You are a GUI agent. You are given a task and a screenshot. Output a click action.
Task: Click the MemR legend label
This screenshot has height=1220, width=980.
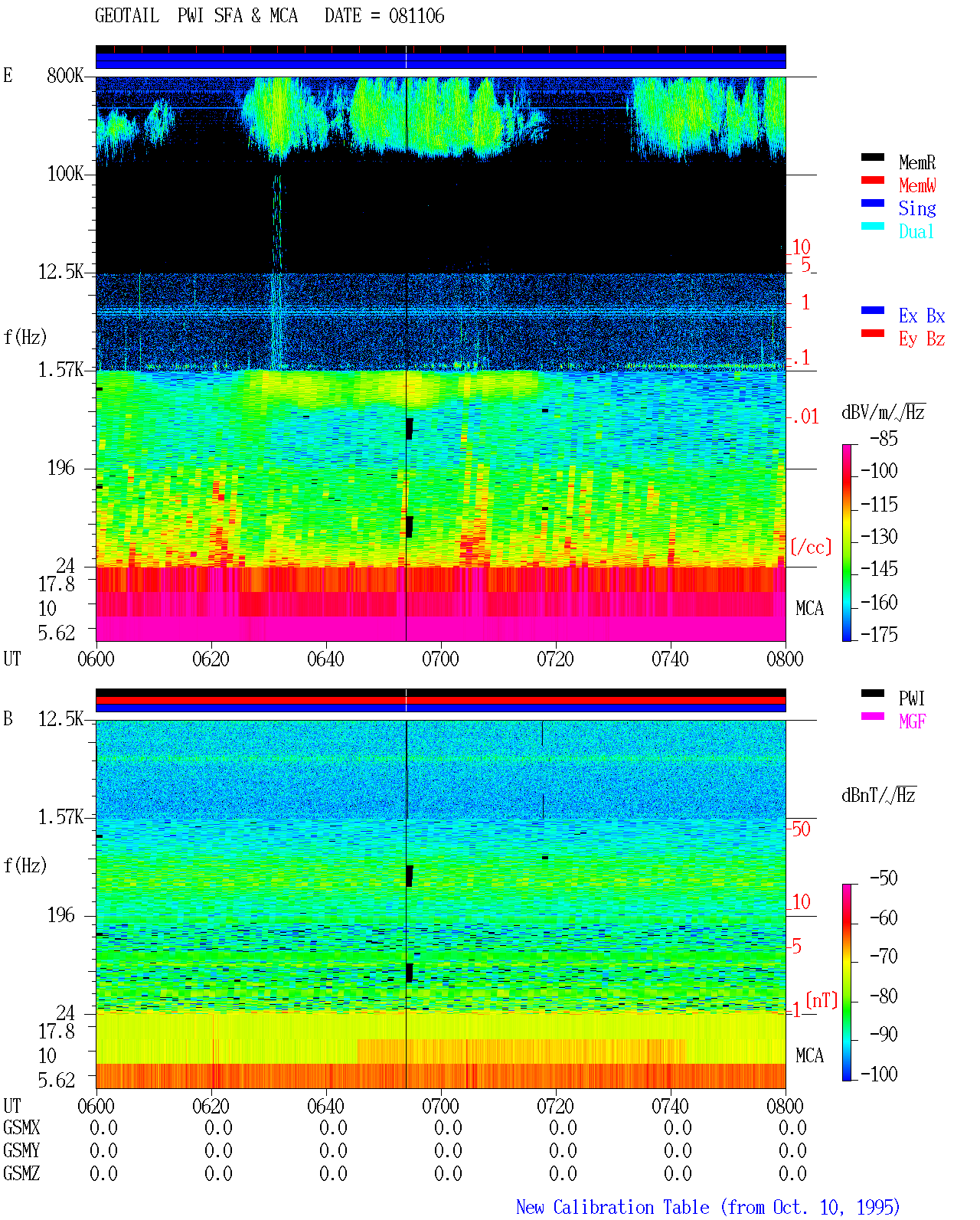coord(917,162)
